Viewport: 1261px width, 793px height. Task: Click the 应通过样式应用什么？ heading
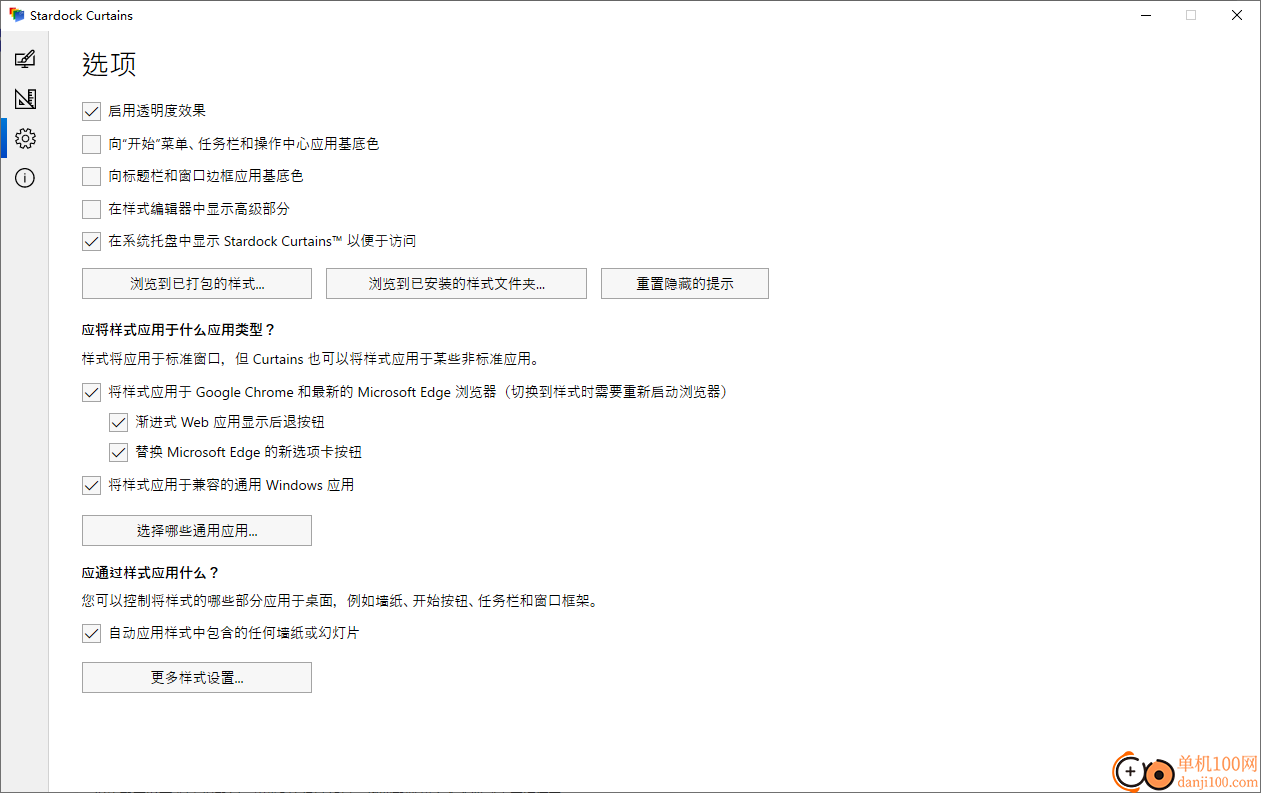click(x=150, y=573)
